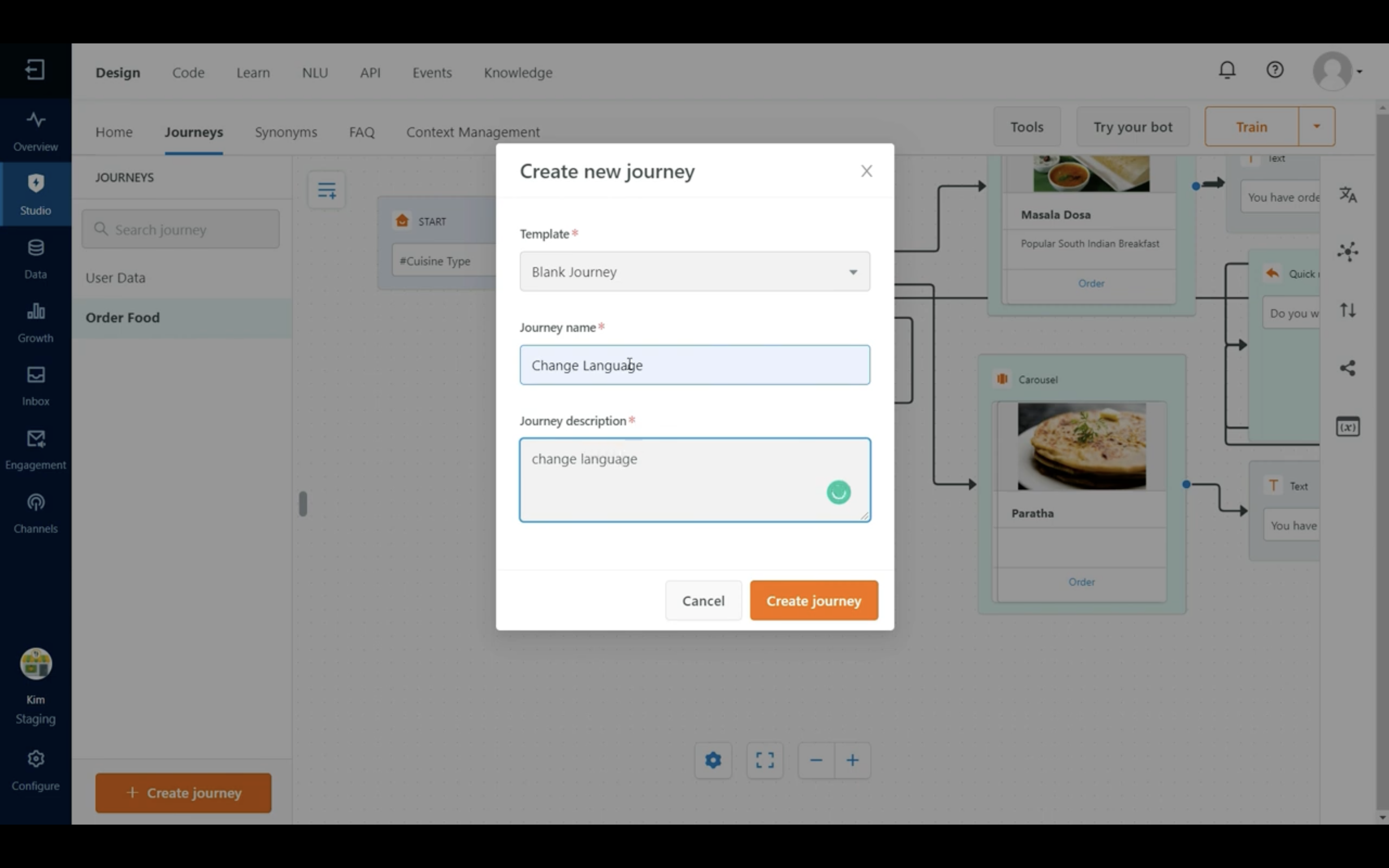The width and height of the screenshot is (1389, 868).
Task: Click the #Cuisine Type start trigger
Action: point(444,260)
